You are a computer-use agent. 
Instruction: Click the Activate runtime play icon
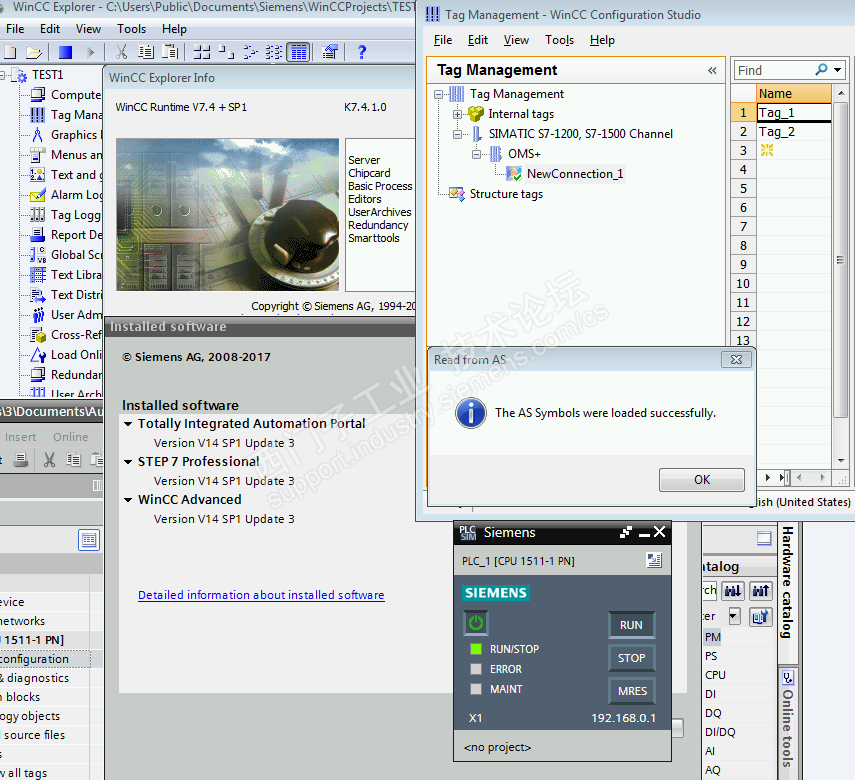coord(90,52)
